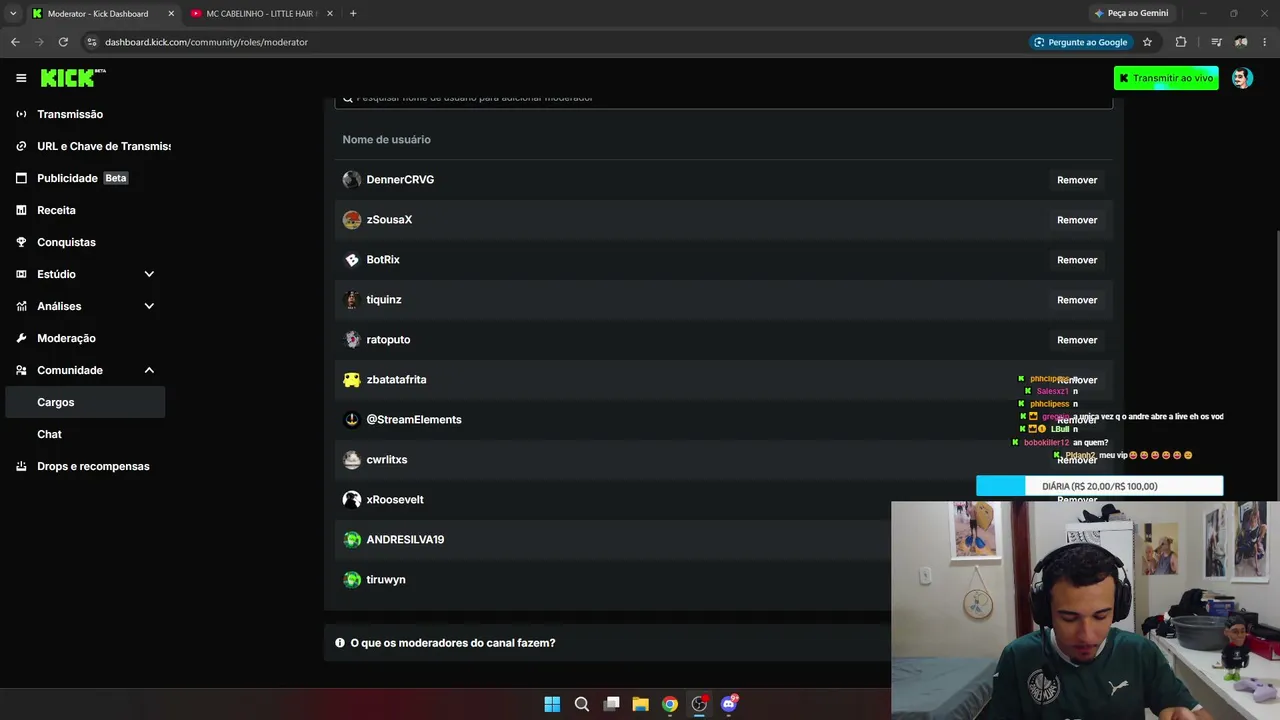Image resolution: width=1280 pixels, height=720 pixels.
Task: Click BotRix avatar icon
Action: point(352,260)
